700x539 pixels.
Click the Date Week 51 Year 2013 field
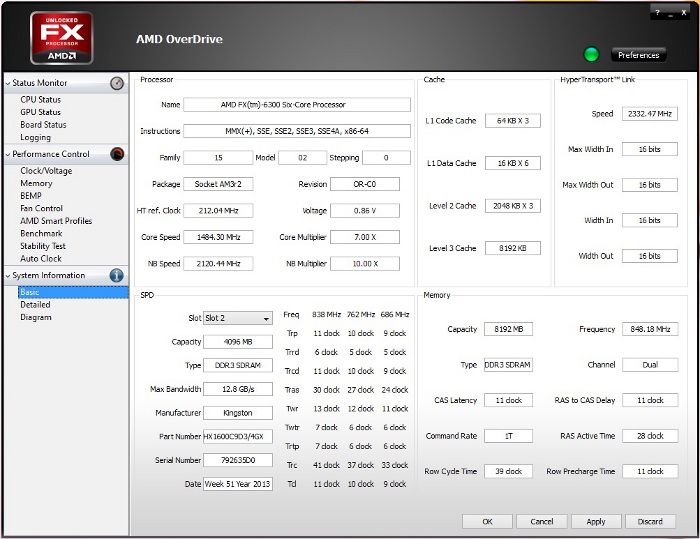point(238,484)
